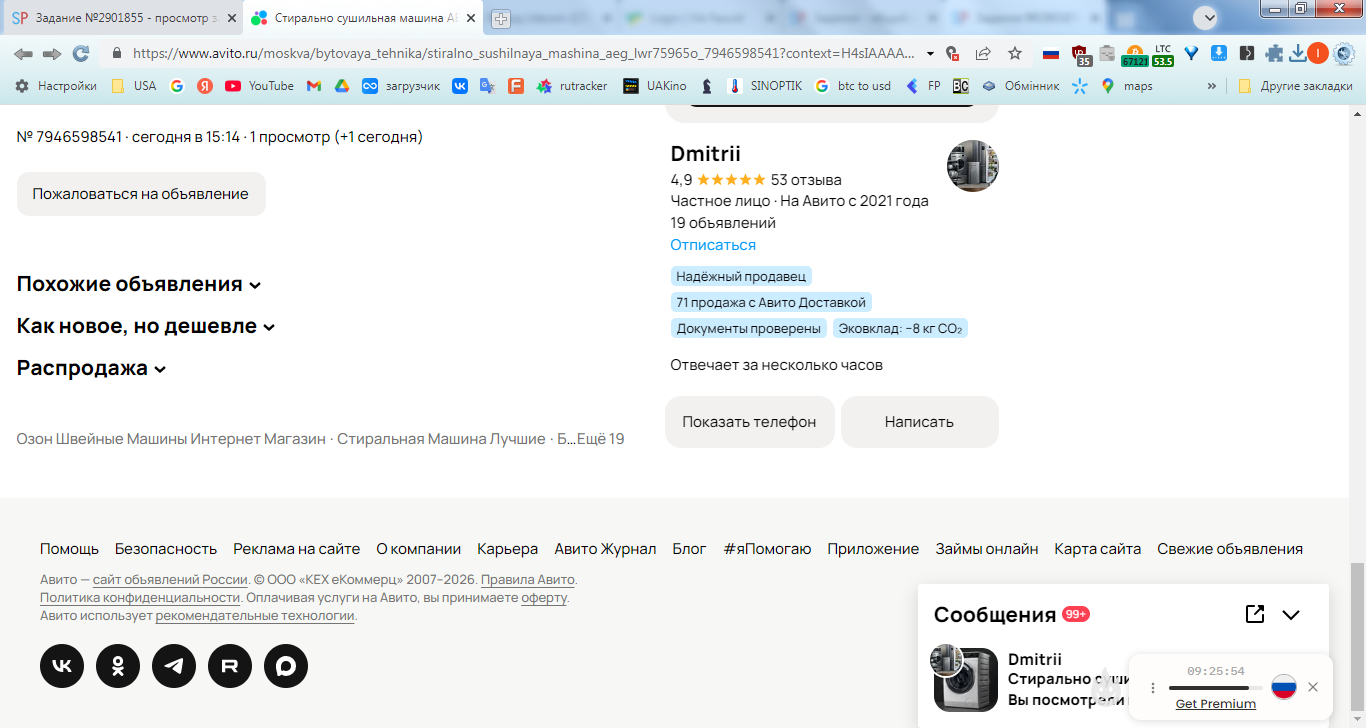Select the Стирально сушильная машина tab
This screenshot has width=1366, height=728.
coord(364,18)
